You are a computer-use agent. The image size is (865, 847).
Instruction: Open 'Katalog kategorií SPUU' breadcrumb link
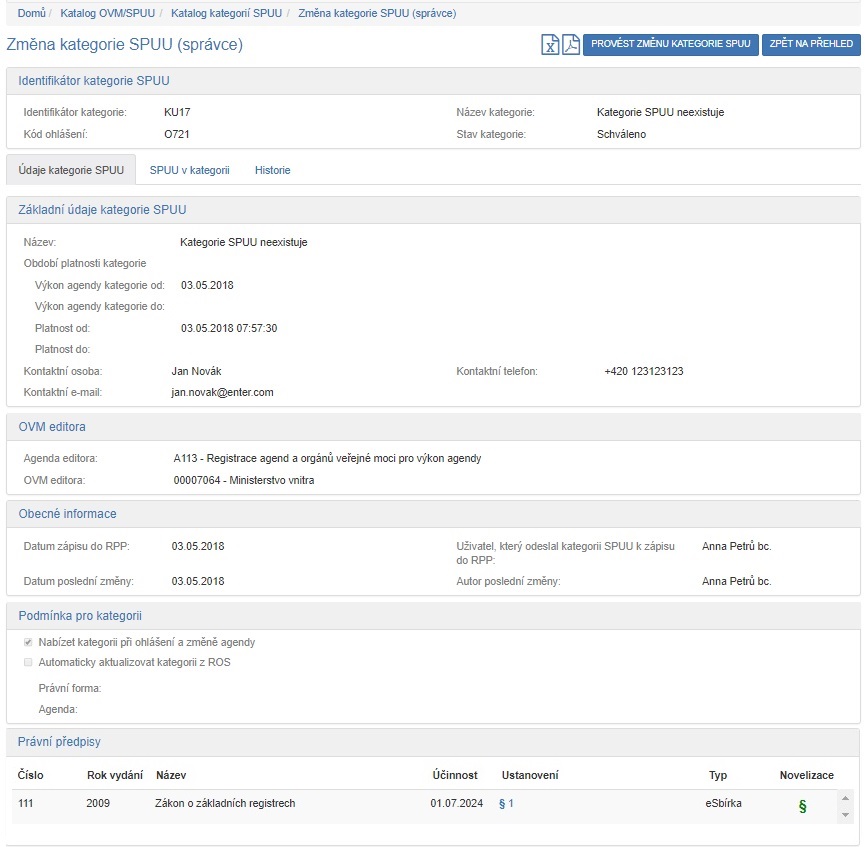225,13
